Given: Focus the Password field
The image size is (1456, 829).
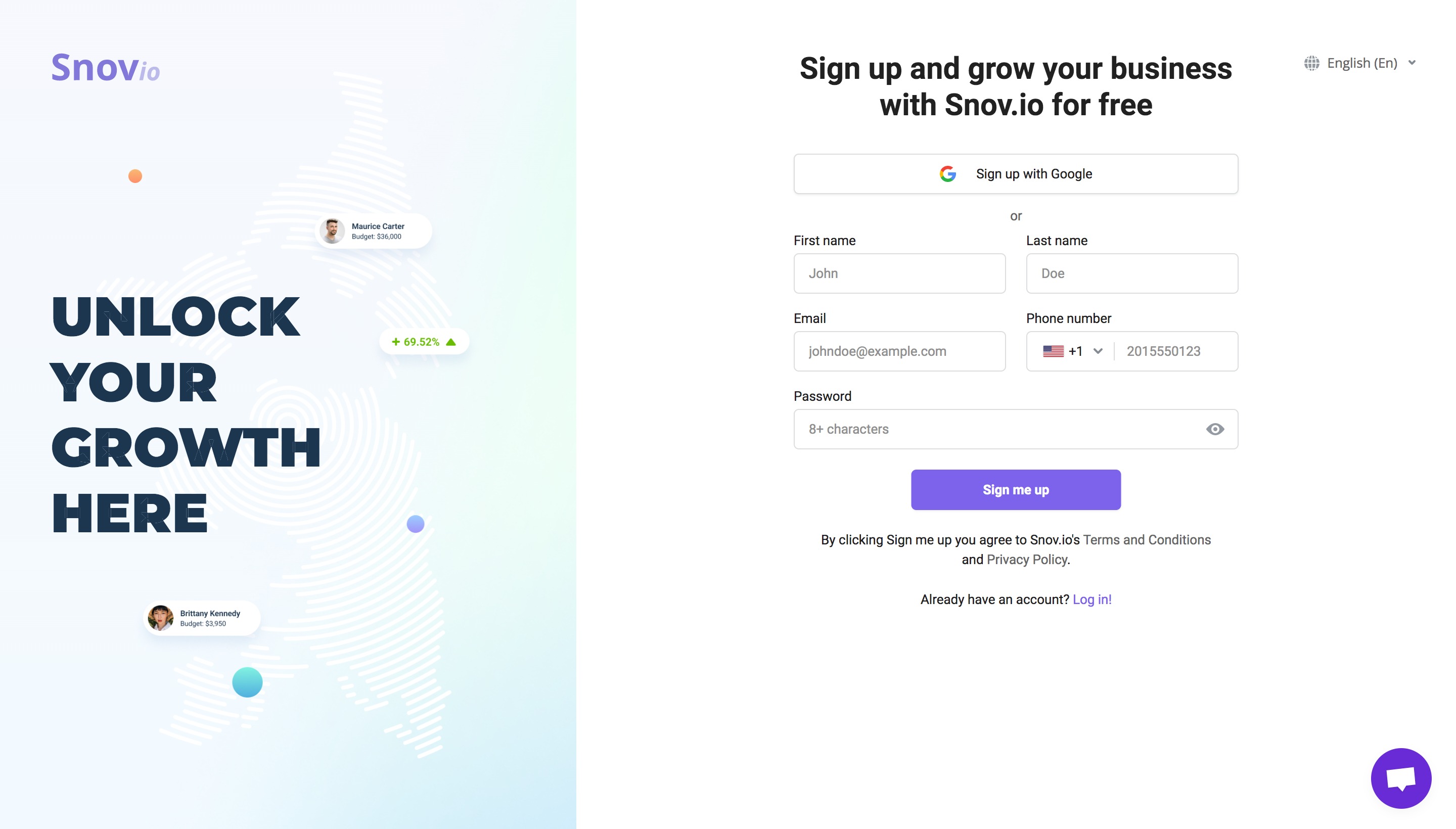Looking at the screenshot, I should 1015,429.
